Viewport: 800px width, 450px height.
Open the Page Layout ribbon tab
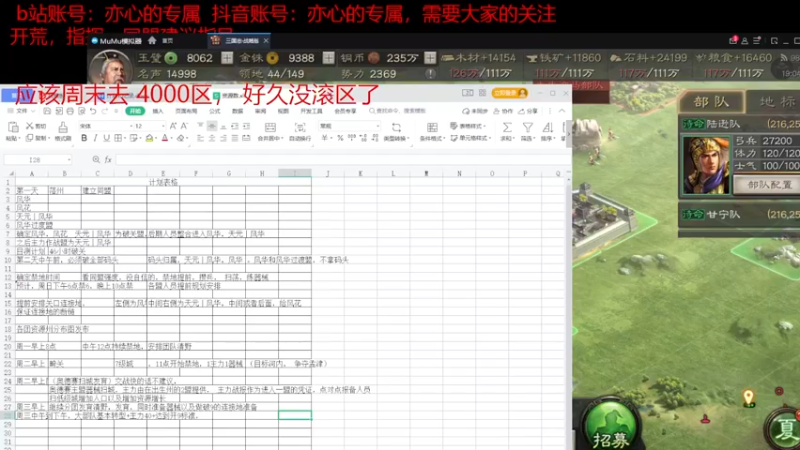tap(186, 111)
